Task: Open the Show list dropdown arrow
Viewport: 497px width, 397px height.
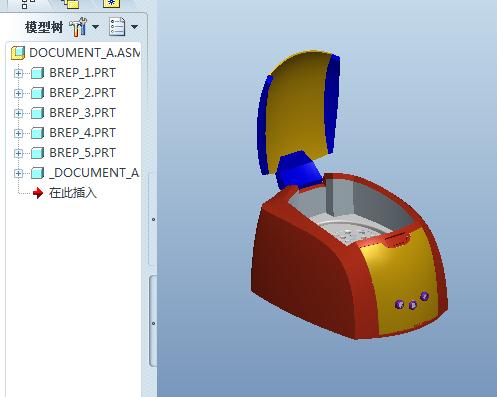Action: (x=134, y=27)
